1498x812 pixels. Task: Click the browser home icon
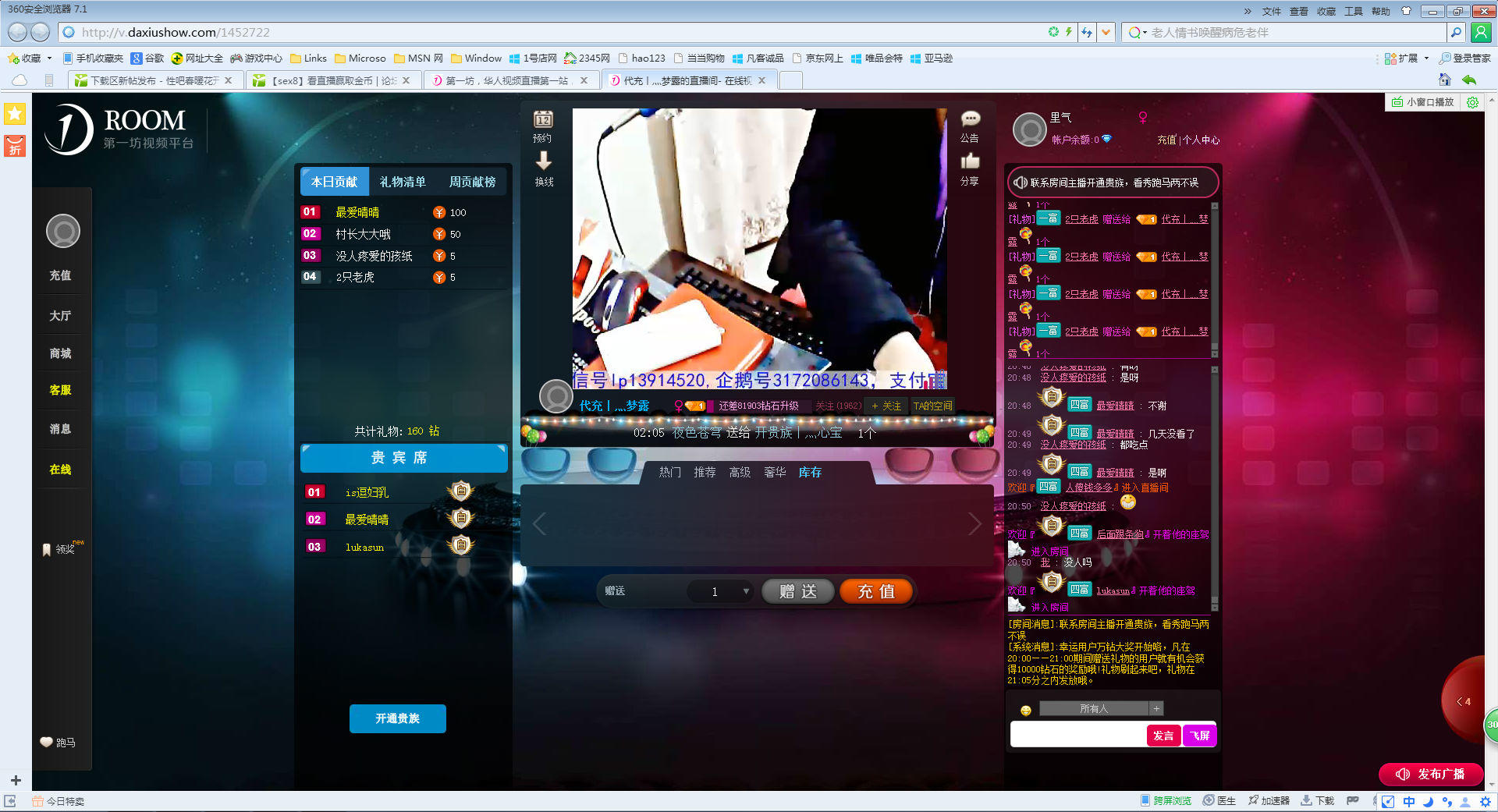1444,80
